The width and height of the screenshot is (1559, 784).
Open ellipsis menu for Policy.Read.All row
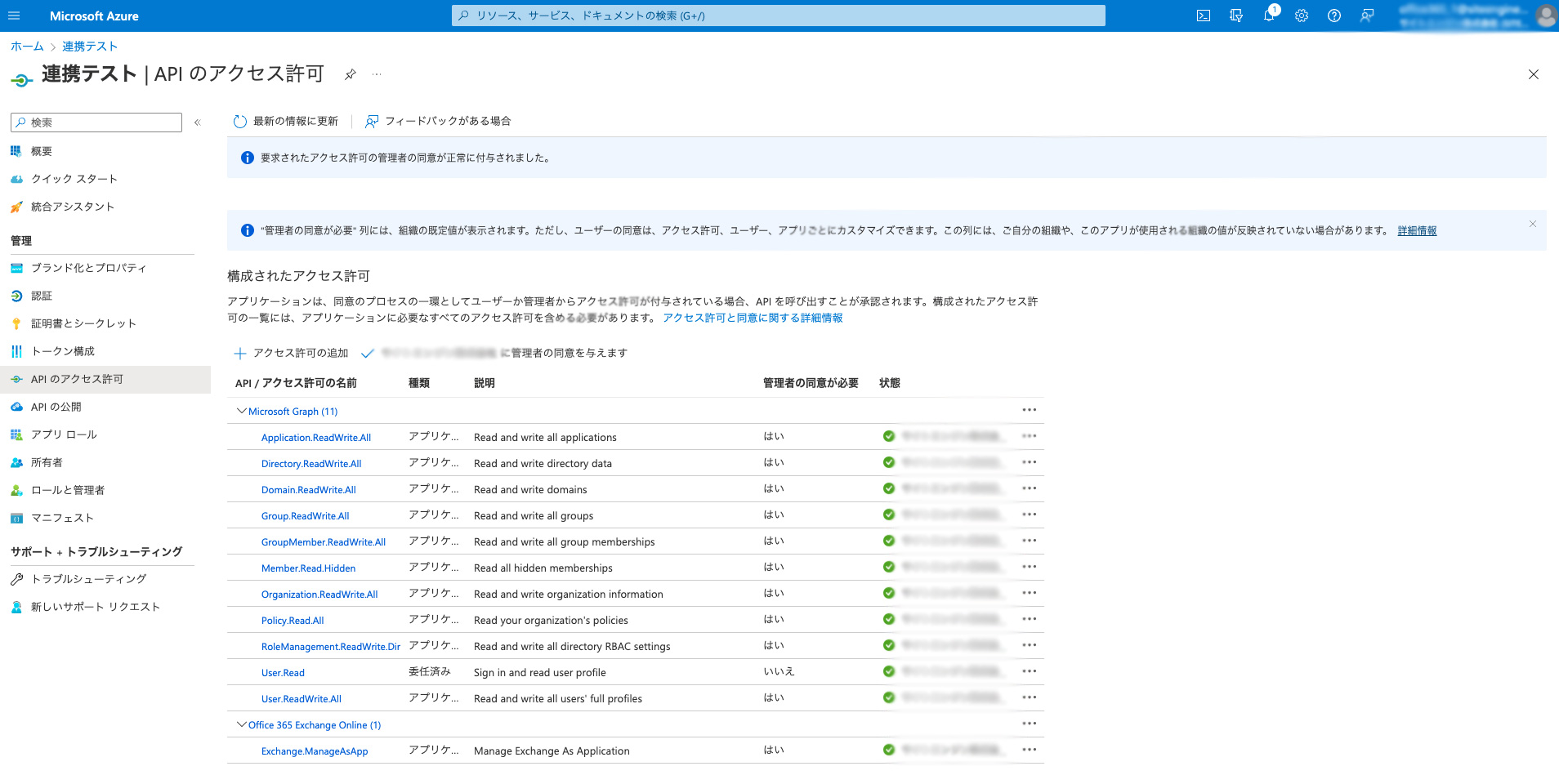(x=1029, y=619)
